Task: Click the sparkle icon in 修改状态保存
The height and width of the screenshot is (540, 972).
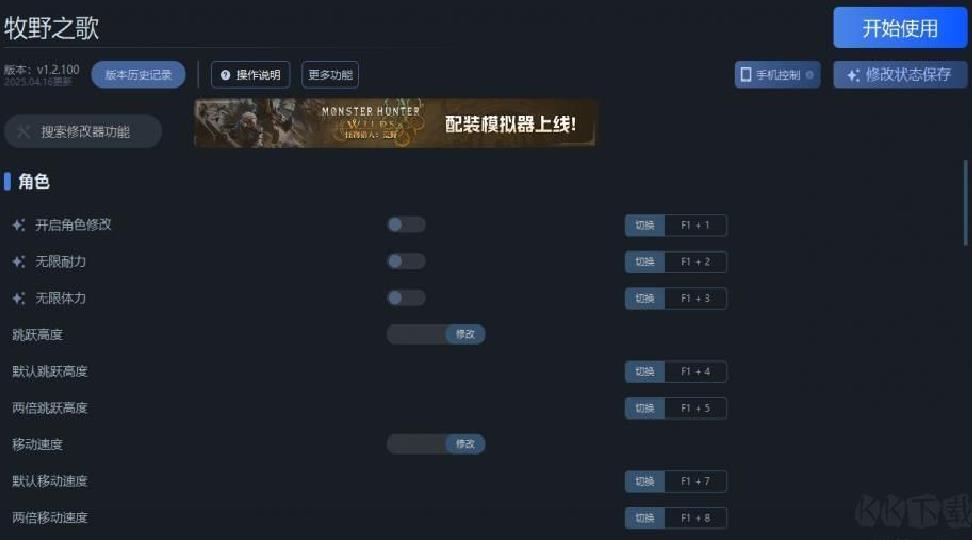Action: tap(854, 75)
